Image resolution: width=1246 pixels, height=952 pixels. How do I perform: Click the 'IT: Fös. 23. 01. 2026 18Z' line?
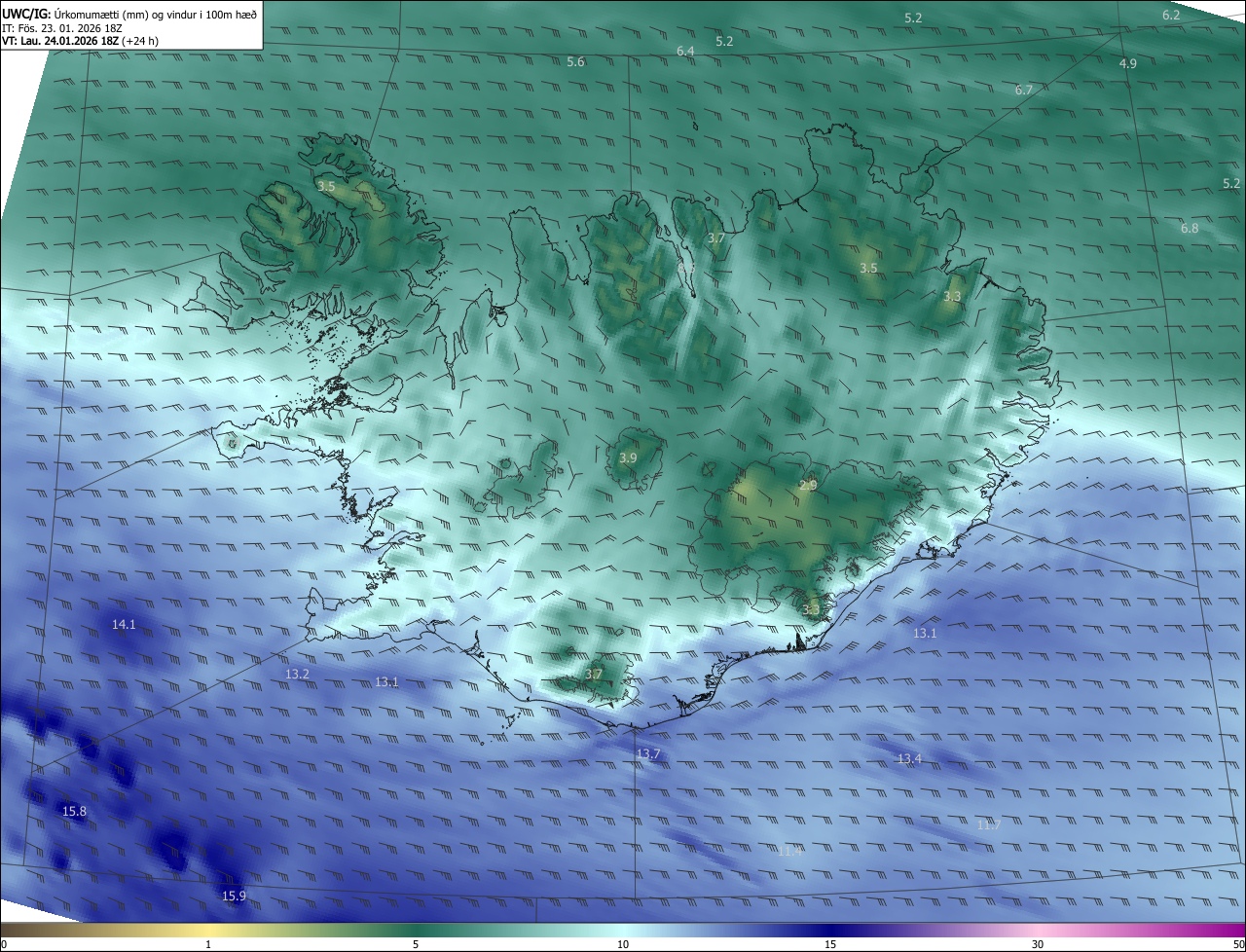62,28
